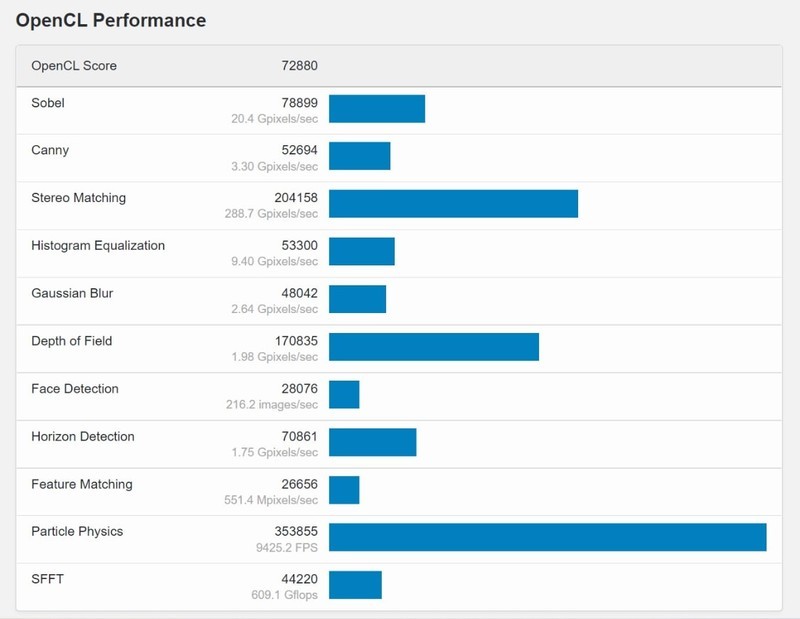This screenshot has width=800, height=619.
Task: Click the Face Detection label
Action: pyautogui.click(x=75, y=389)
